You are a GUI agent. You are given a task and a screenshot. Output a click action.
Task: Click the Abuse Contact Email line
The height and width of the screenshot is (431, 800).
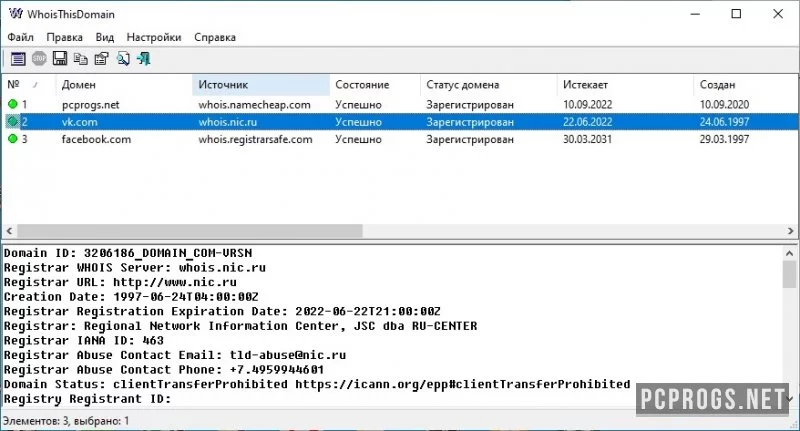[175, 355]
